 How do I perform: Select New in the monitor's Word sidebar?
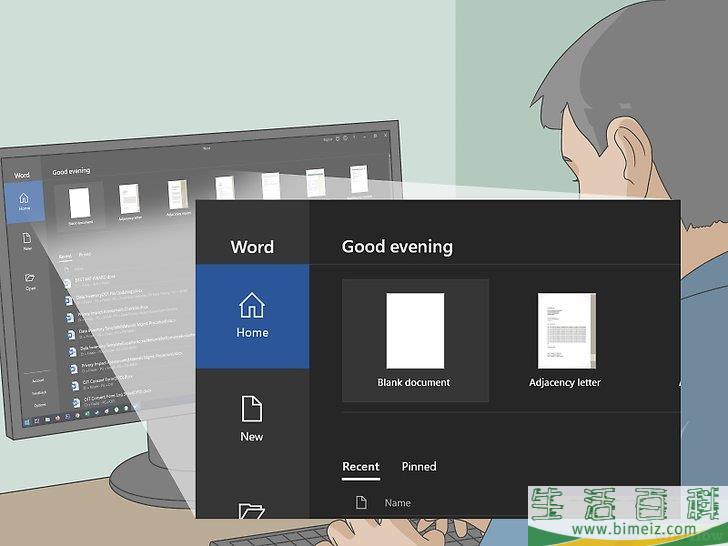[27, 242]
